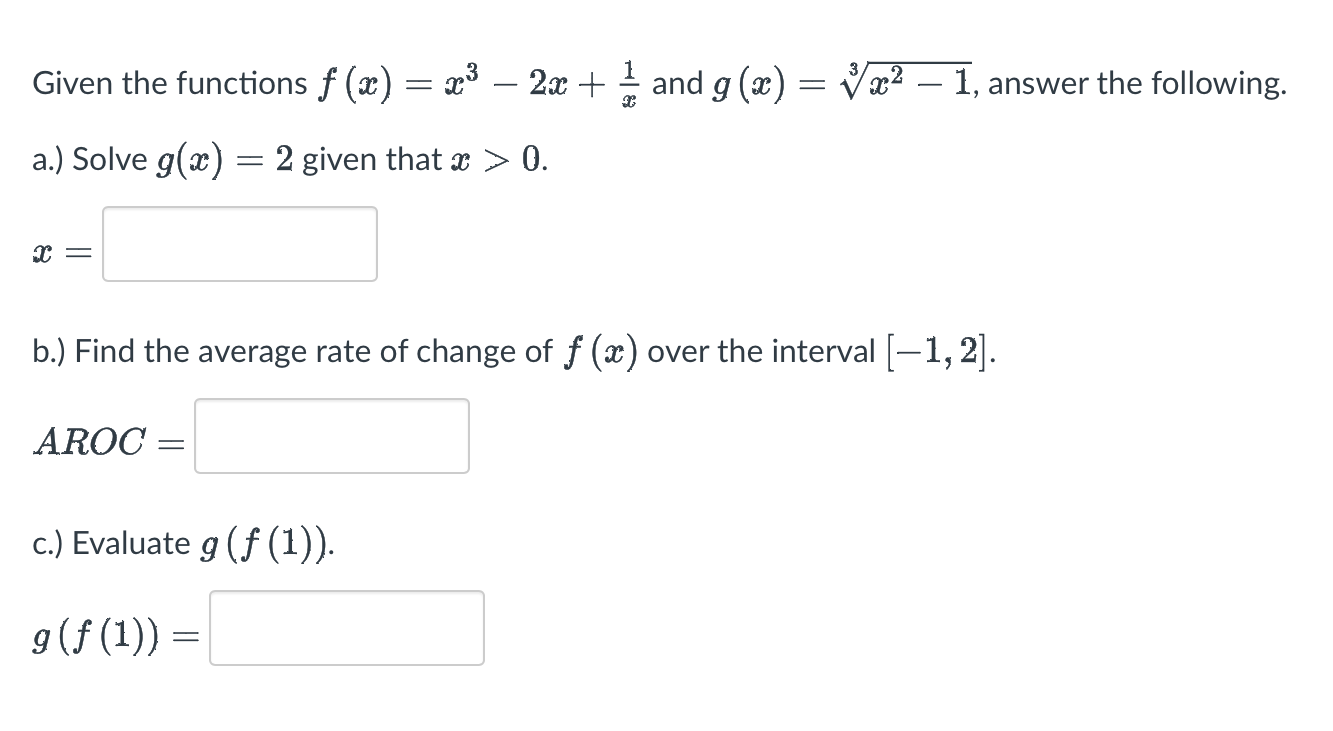This screenshot has height=731, width=1333.
Task: Click the AROC answer input box
Action: 331,436
